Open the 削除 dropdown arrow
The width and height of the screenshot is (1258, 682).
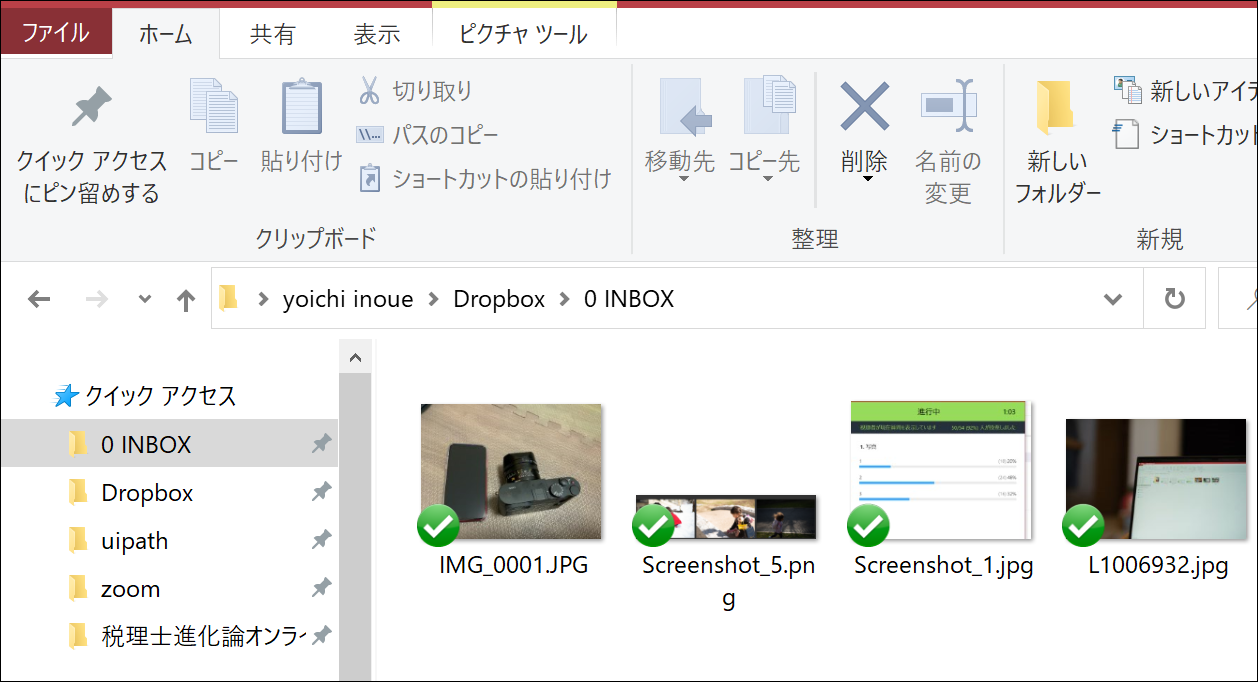(x=866, y=180)
